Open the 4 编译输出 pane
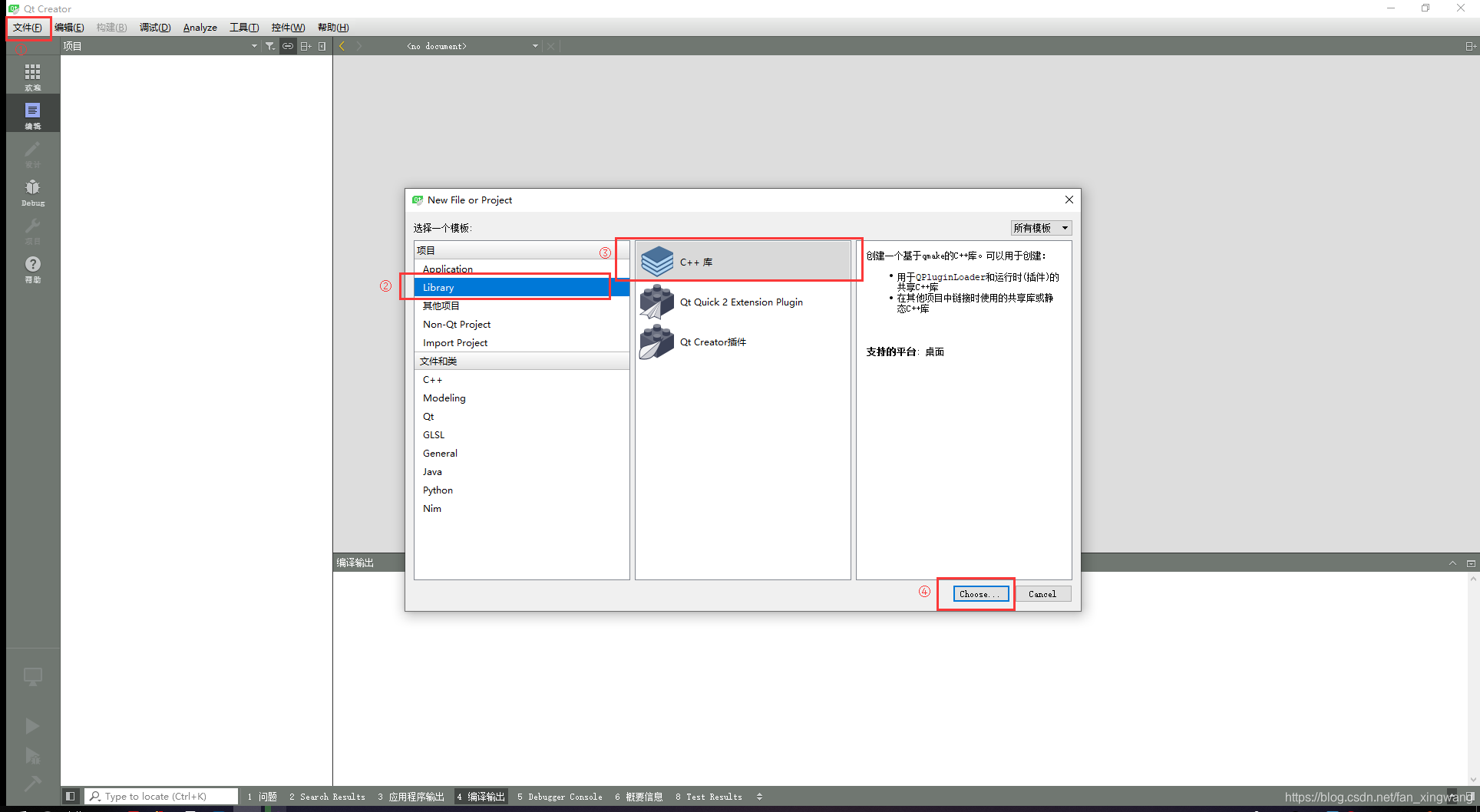Viewport: 1480px width, 812px height. 481,797
